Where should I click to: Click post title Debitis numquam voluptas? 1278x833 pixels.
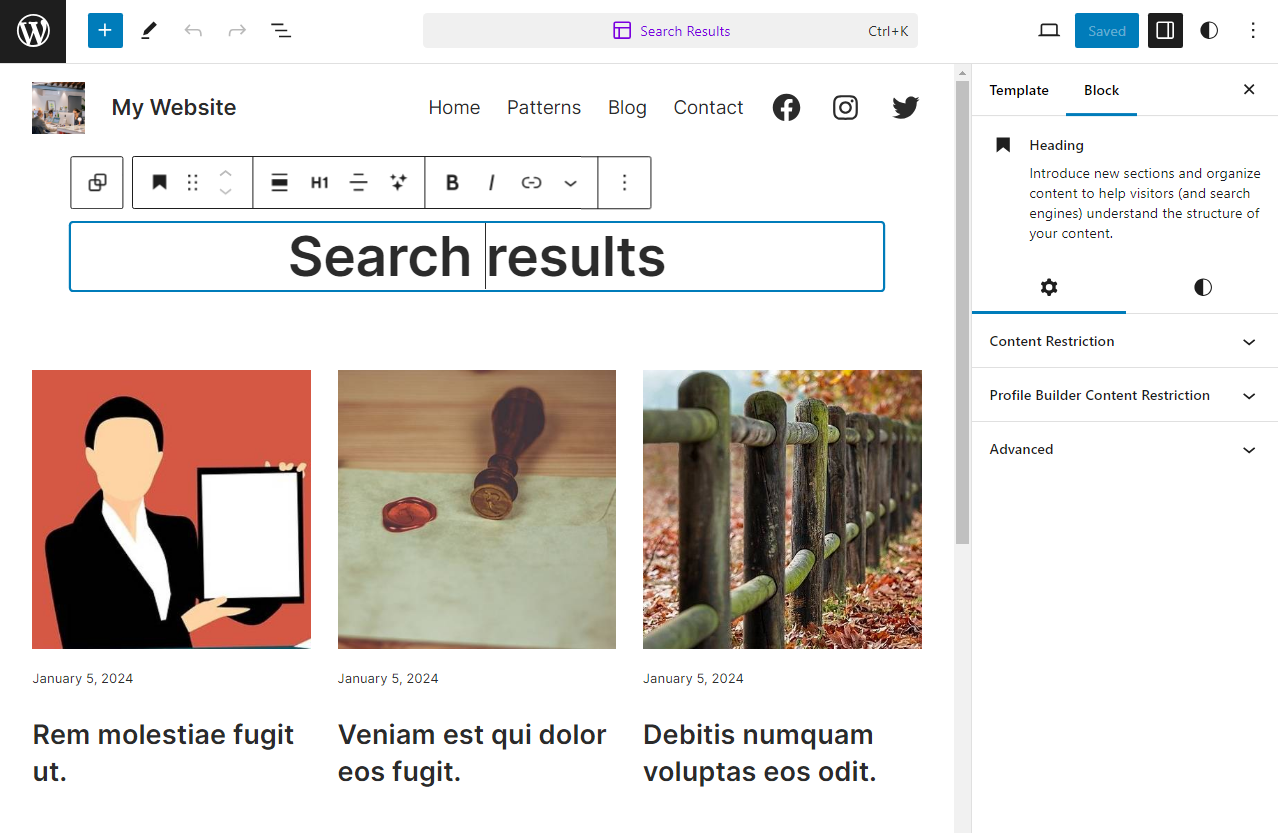pyautogui.click(x=760, y=753)
